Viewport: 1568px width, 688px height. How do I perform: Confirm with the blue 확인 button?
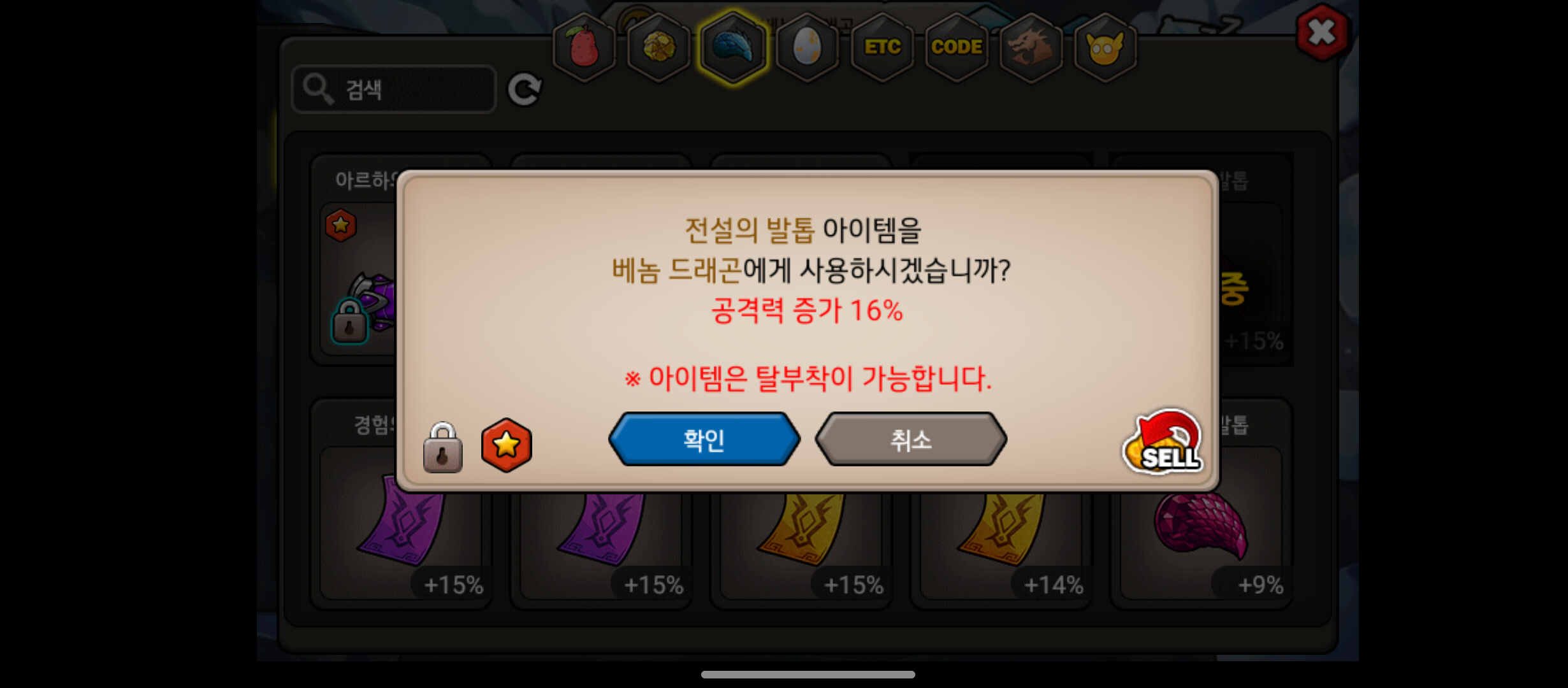tap(704, 440)
